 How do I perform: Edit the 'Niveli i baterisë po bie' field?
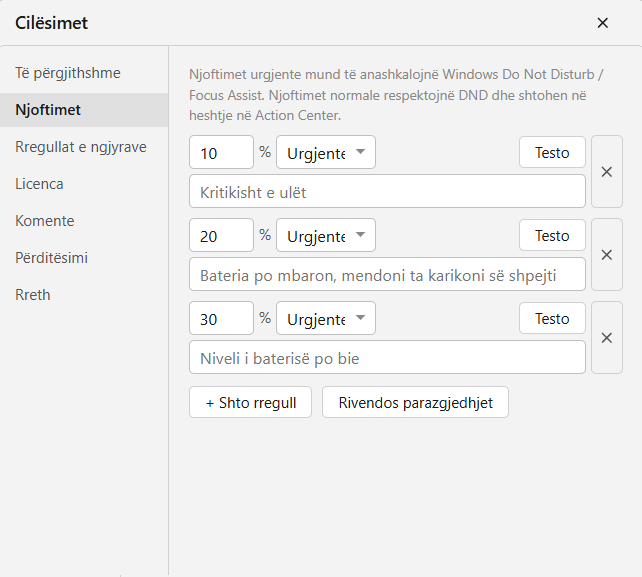[387, 357]
